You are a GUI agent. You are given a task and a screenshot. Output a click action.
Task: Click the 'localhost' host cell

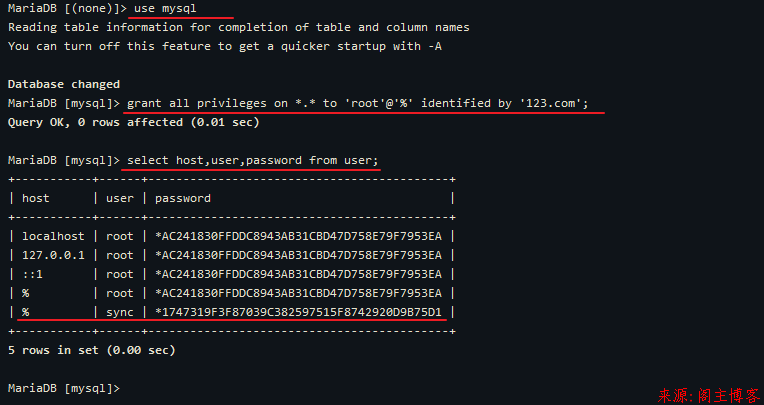[53, 236]
